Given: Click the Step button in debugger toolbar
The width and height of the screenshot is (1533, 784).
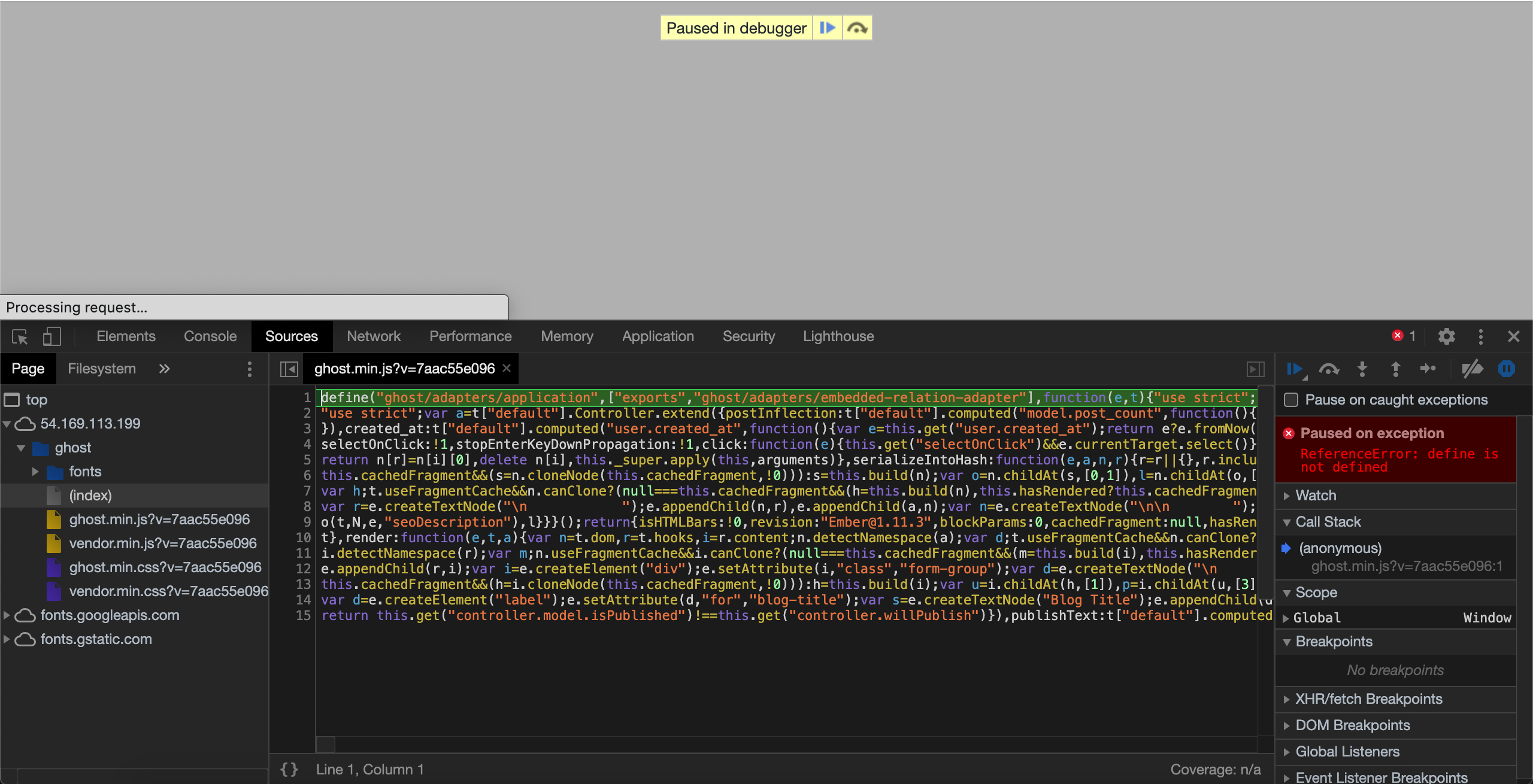Looking at the screenshot, I should [1428, 369].
